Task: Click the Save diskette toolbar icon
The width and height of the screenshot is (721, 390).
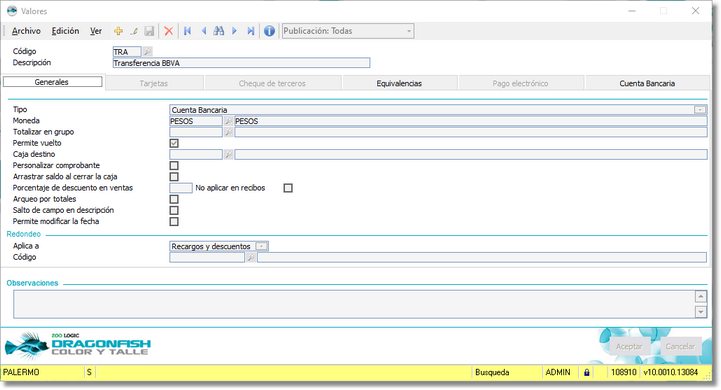Action: click(149, 31)
